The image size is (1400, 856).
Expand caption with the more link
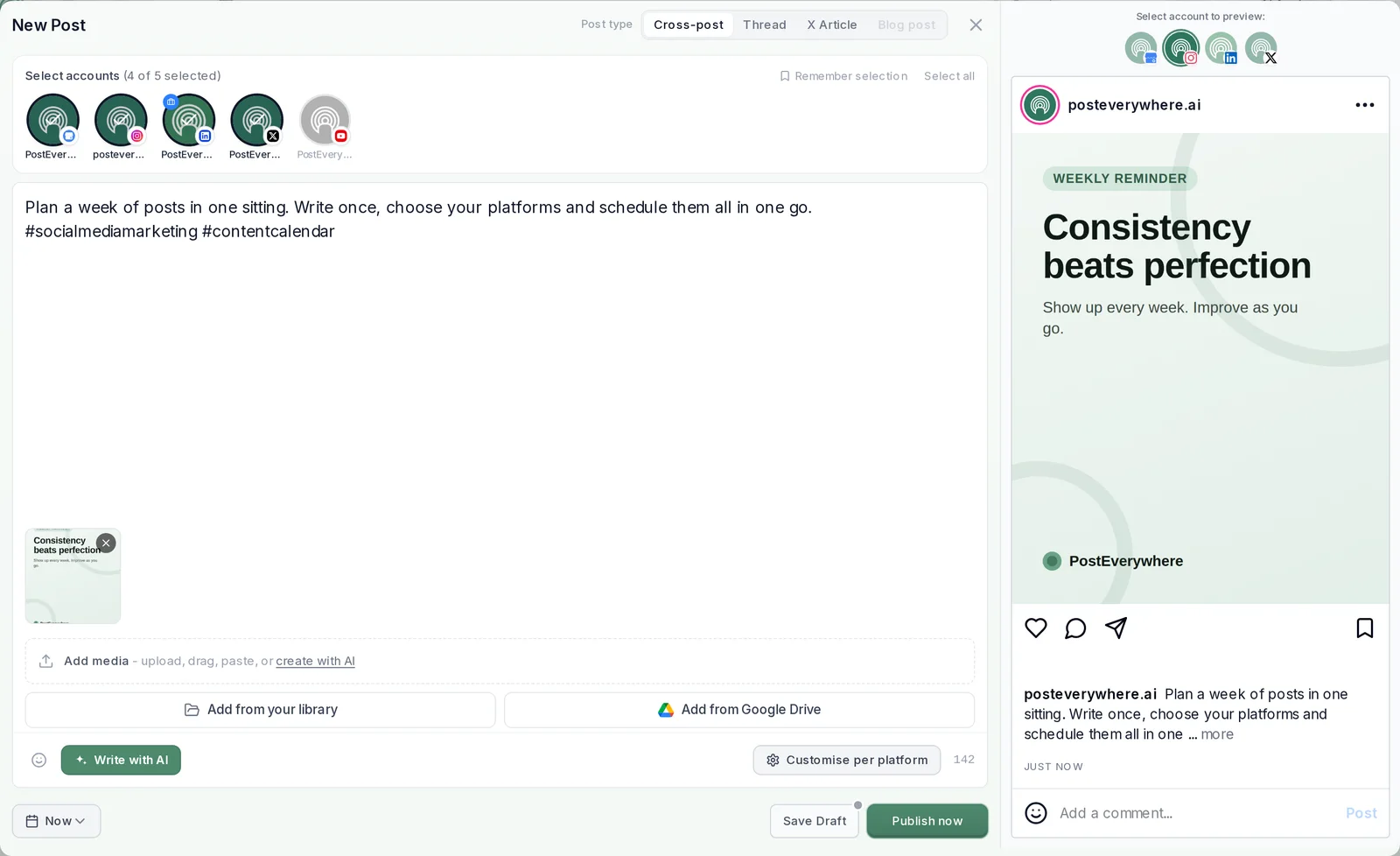pyautogui.click(x=1217, y=734)
